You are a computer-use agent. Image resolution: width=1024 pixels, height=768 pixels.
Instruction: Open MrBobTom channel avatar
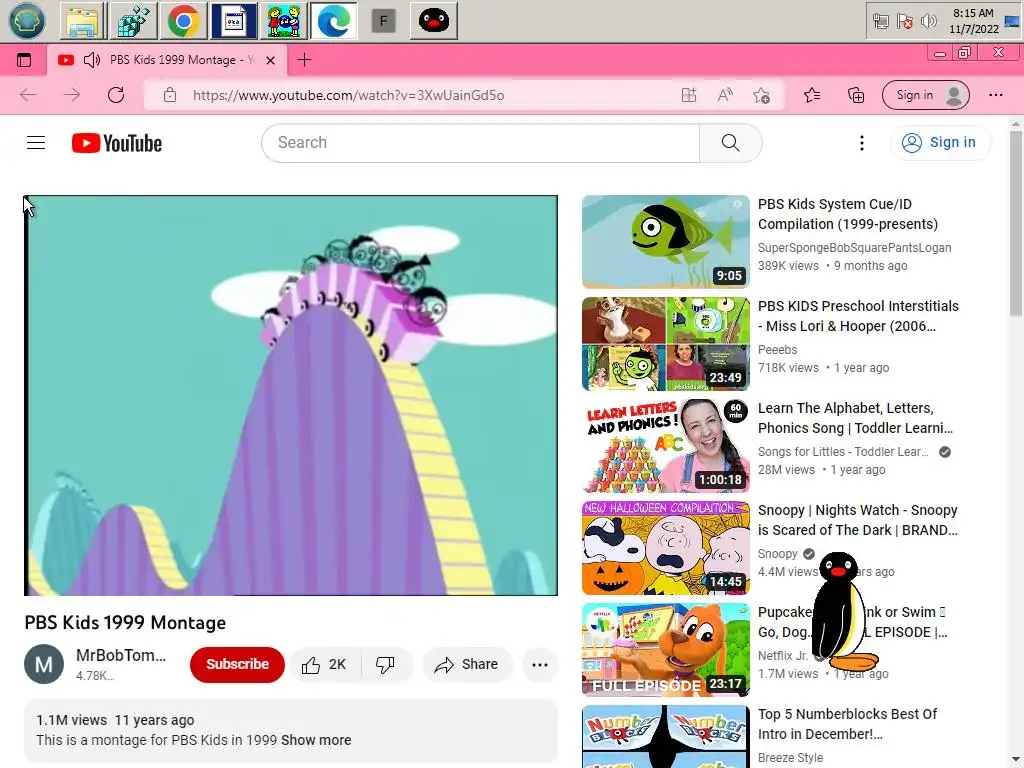(x=44, y=664)
